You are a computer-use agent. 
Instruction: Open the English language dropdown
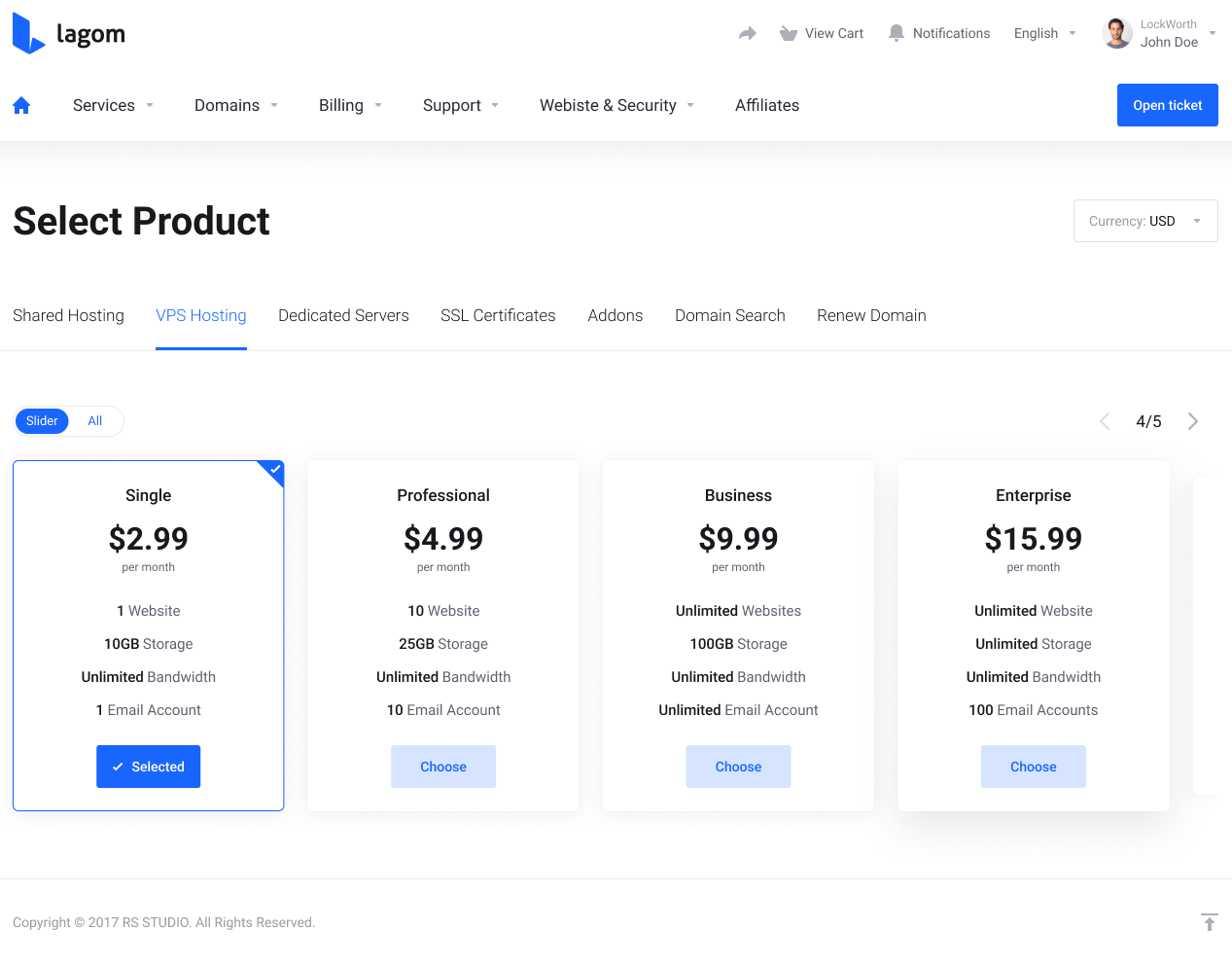click(x=1045, y=33)
